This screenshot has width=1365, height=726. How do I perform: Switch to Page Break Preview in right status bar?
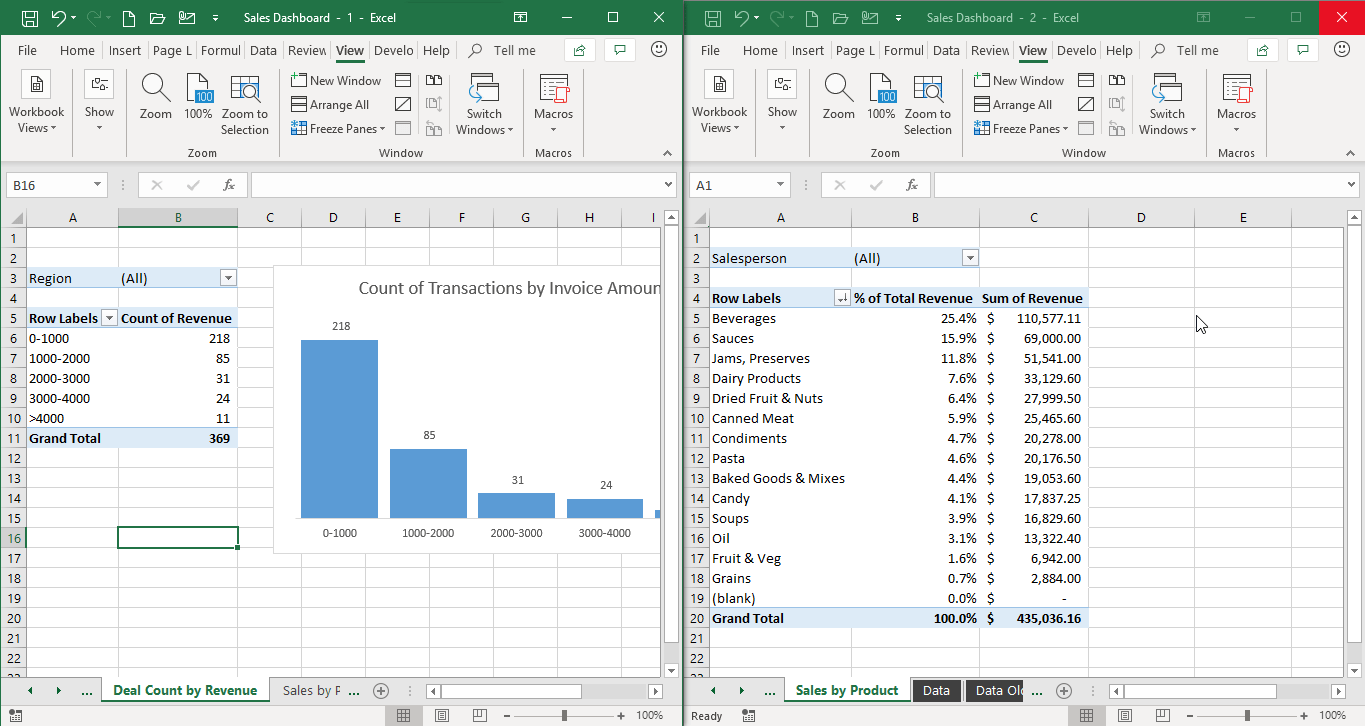(x=1163, y=715)
